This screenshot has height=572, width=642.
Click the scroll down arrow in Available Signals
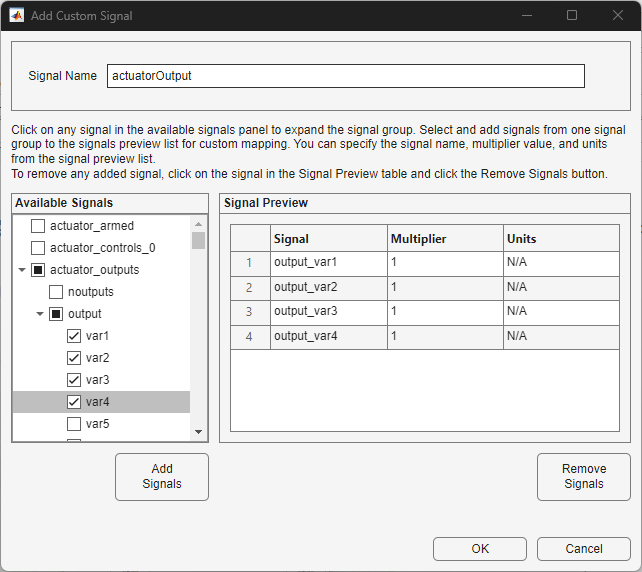199,432
